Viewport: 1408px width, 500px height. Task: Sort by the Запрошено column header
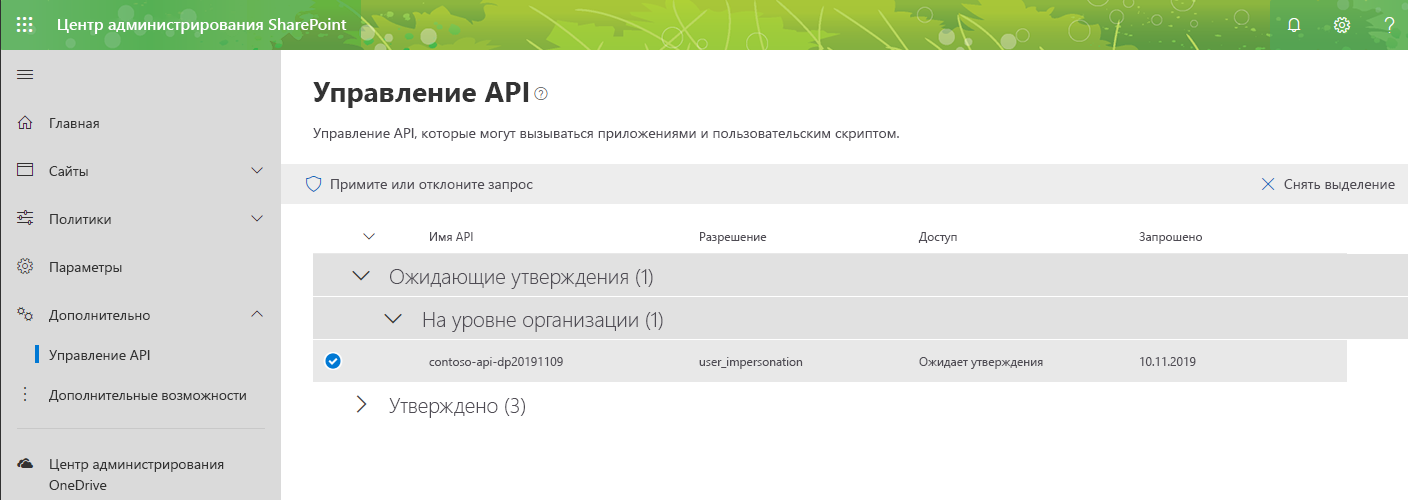1170,237
